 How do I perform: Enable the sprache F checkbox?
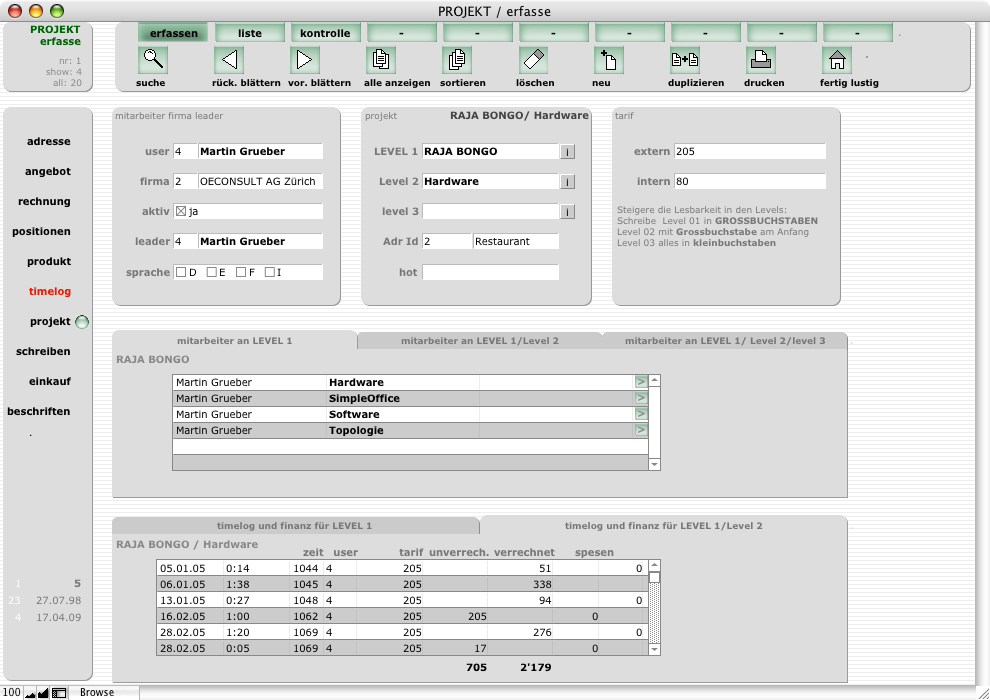click(241, 272)
